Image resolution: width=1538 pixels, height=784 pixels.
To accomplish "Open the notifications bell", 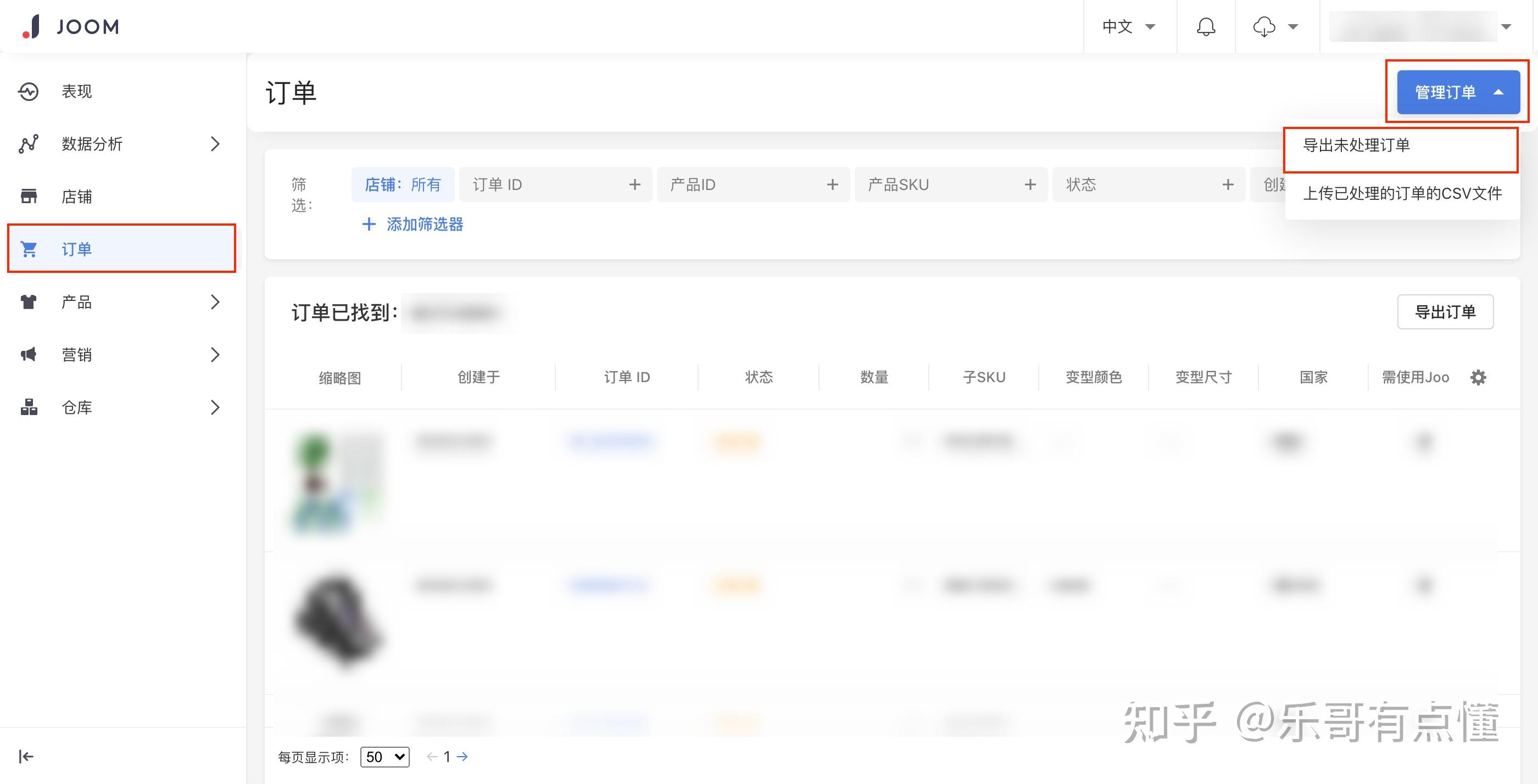I will coord(1206,26).
